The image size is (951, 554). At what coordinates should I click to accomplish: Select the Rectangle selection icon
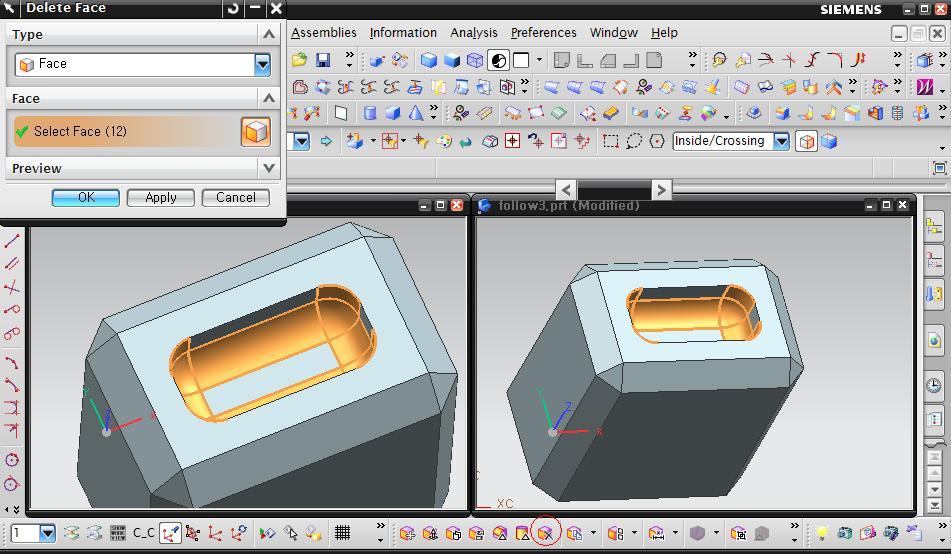point(611,141)
